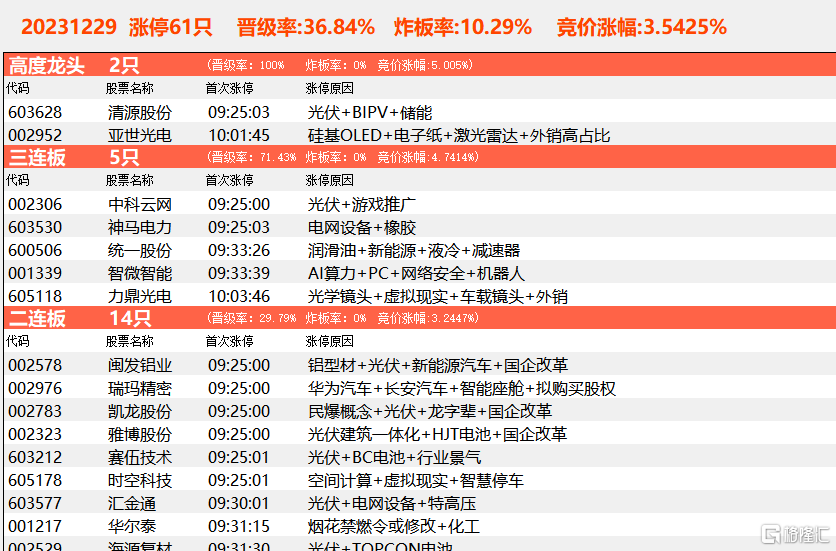Click reason 空间计算+虚拟现实+智慧停车
The width and height of the screenshot is (836, 551).
[416, 480]
